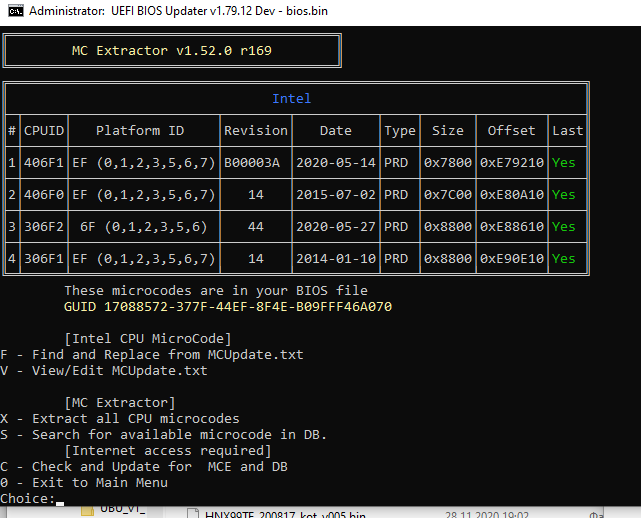Click 'These microcodes are in your BIOS file'

click(216, 291)
